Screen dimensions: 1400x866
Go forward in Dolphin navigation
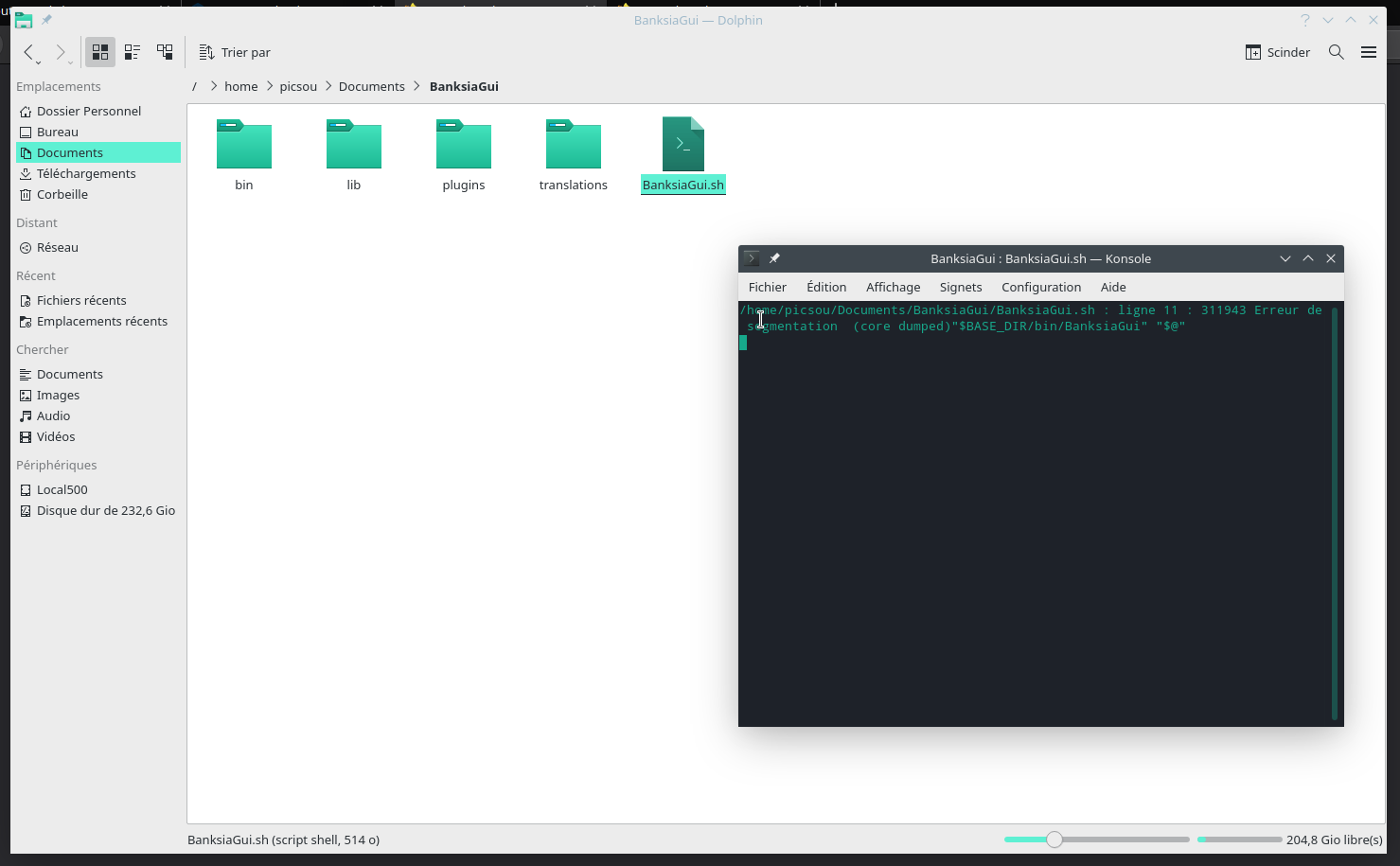[x=62, y=53]
